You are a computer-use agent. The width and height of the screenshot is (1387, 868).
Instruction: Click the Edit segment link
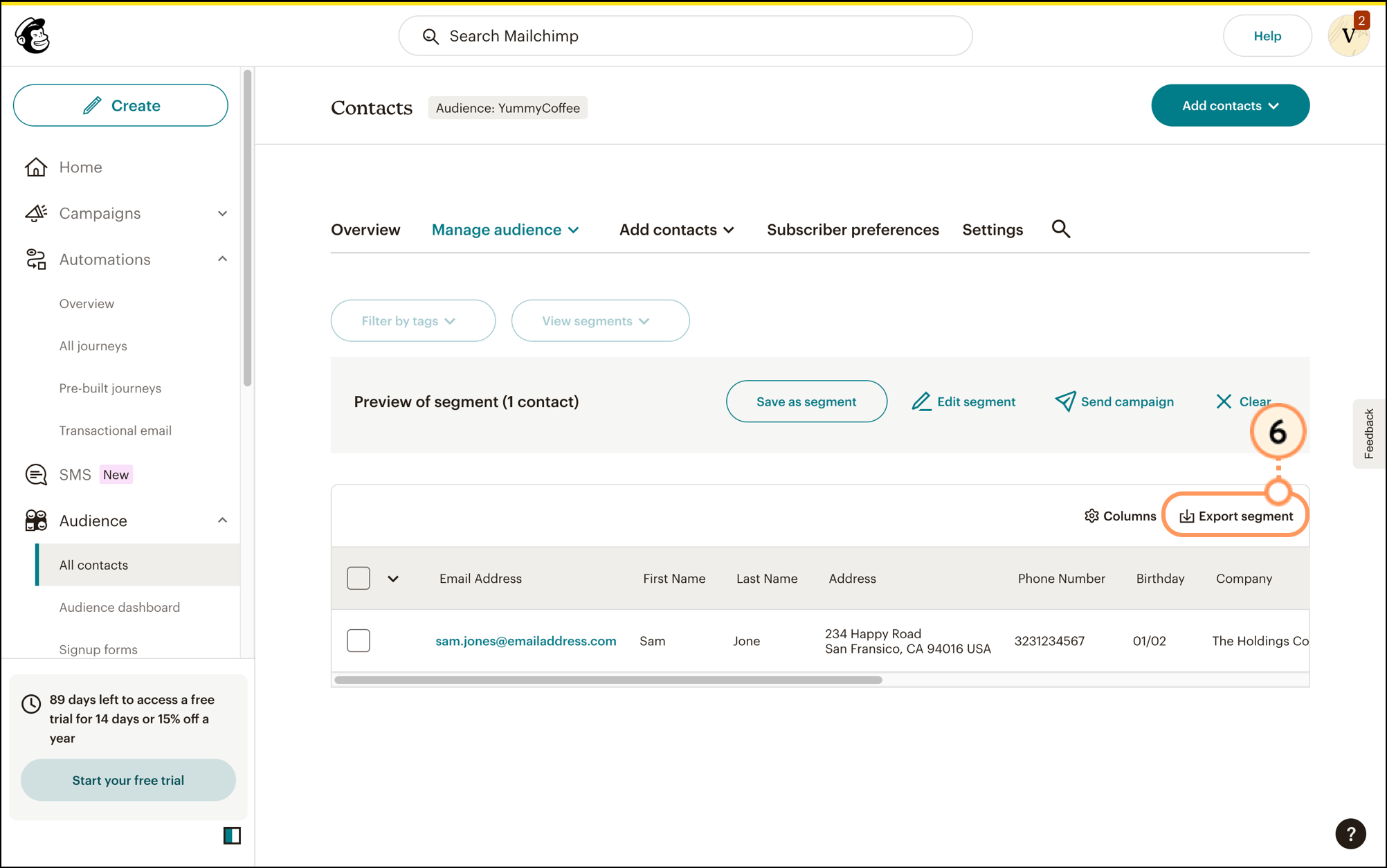click(x=963, y=401)
